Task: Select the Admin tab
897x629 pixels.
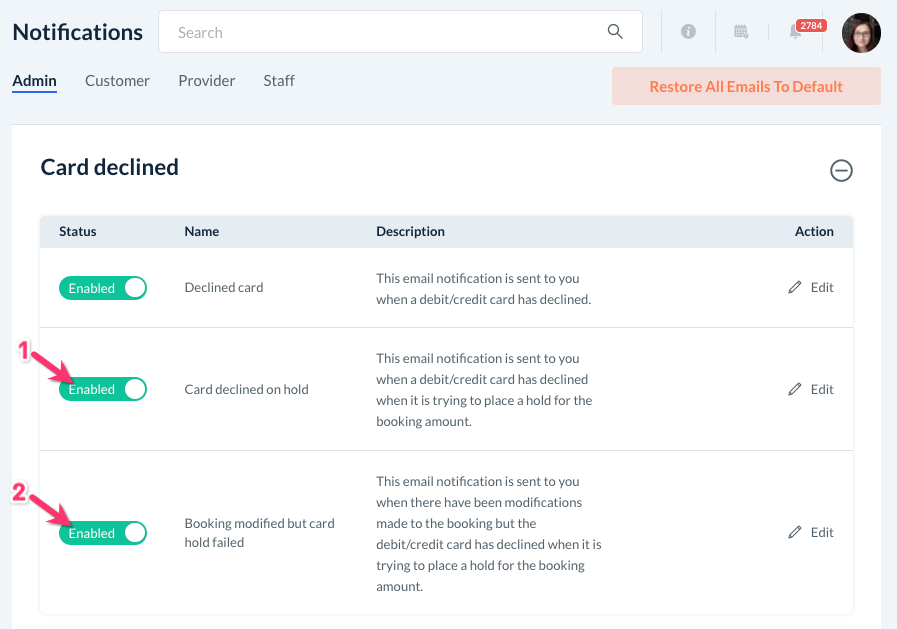Action: point(34,81)
